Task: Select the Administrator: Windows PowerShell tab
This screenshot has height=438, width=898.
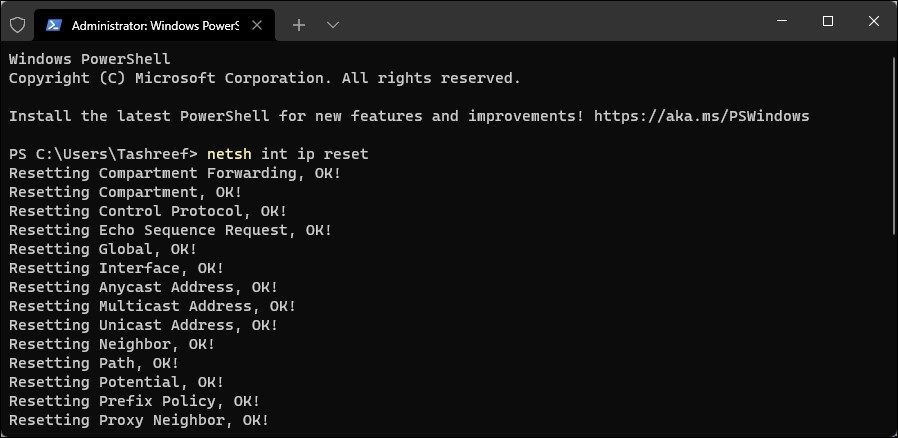Action: point(150,24)
